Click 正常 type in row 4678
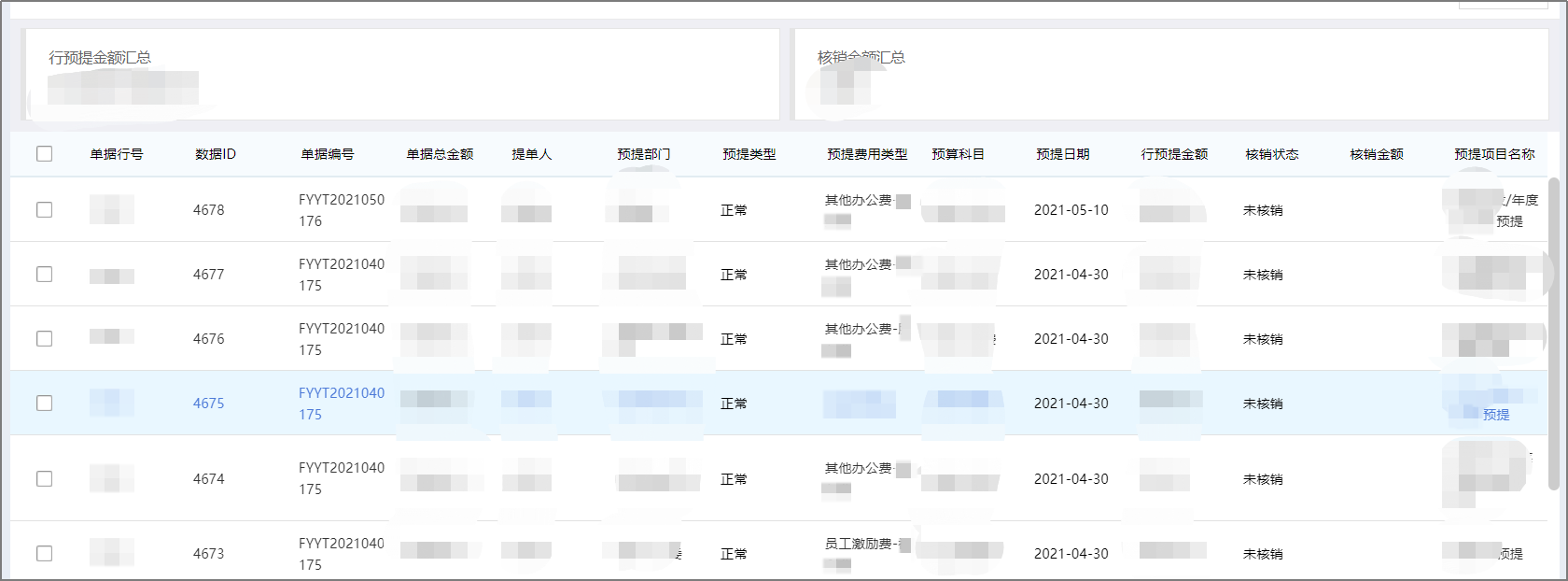The height and width of the screenshot is (581, 1568). (734, 210)
